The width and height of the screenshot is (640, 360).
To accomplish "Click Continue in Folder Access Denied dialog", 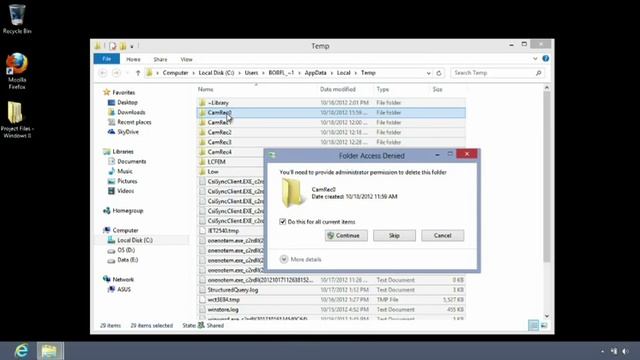I will (x=346, y=236).
